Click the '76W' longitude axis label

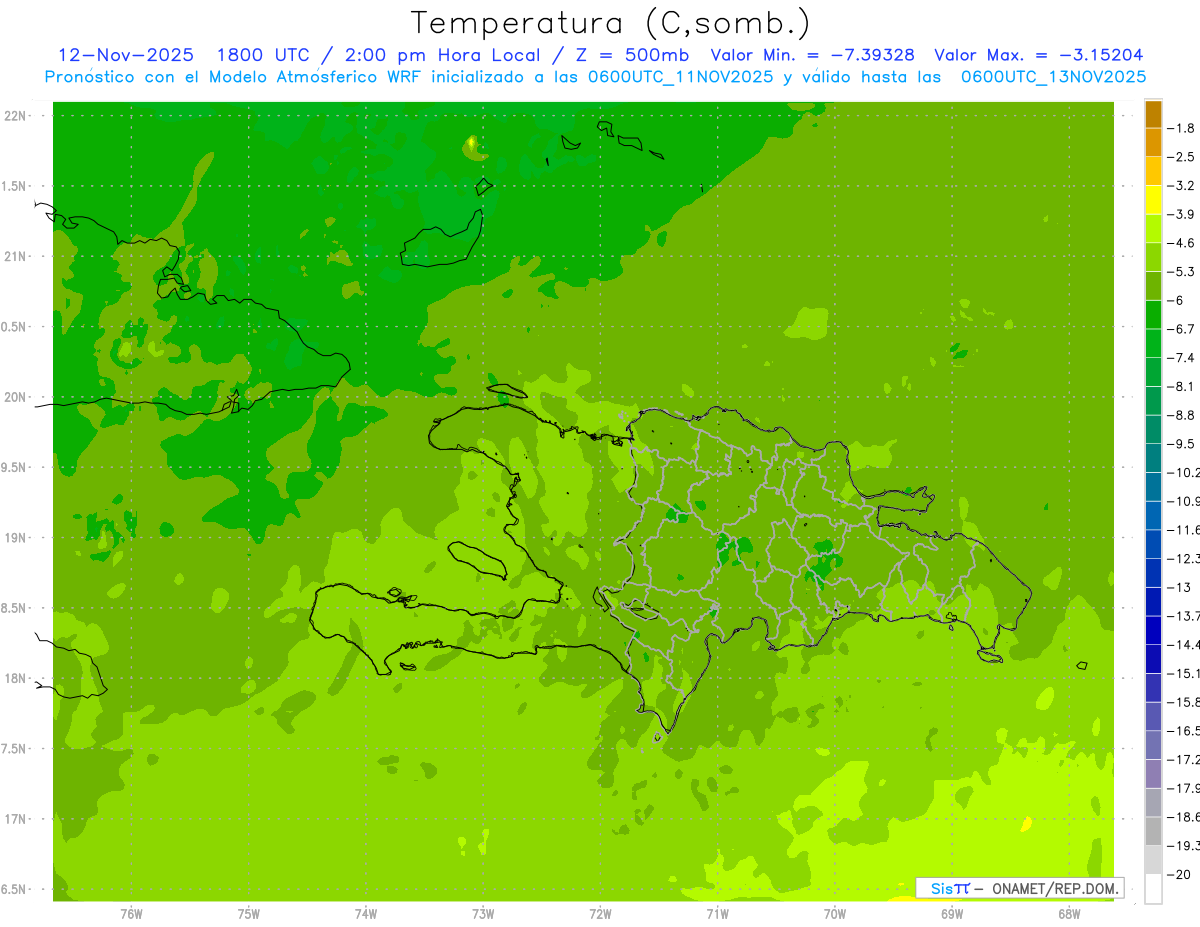click(131, 914)
